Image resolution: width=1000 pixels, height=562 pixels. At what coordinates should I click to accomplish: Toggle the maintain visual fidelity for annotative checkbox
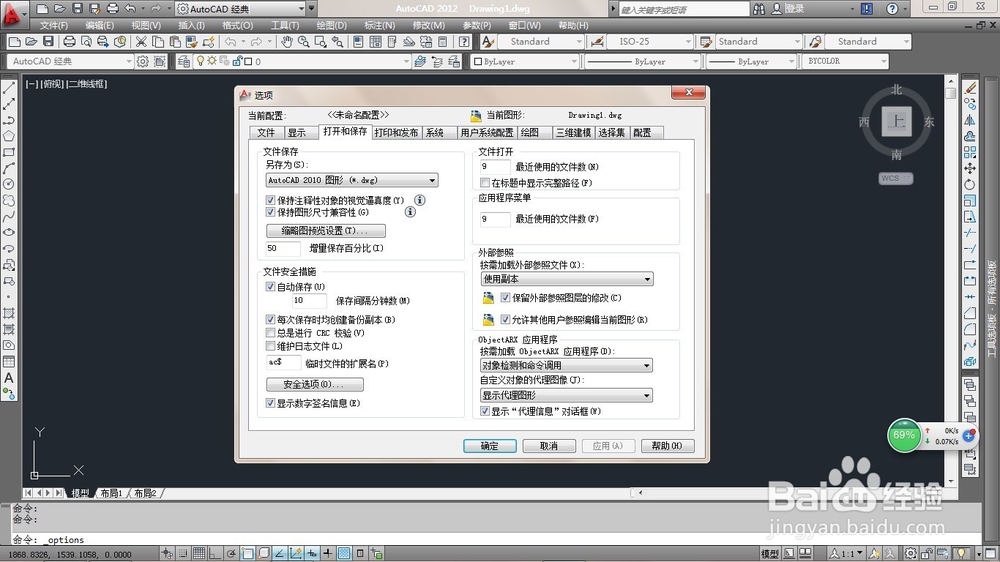click(x=270, y=200)
